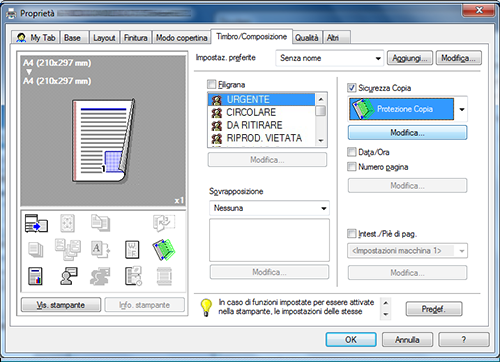This screenshot has height=362, width=500.
Task: Click the Vis. stampante button
Action: tap(61, 305)
